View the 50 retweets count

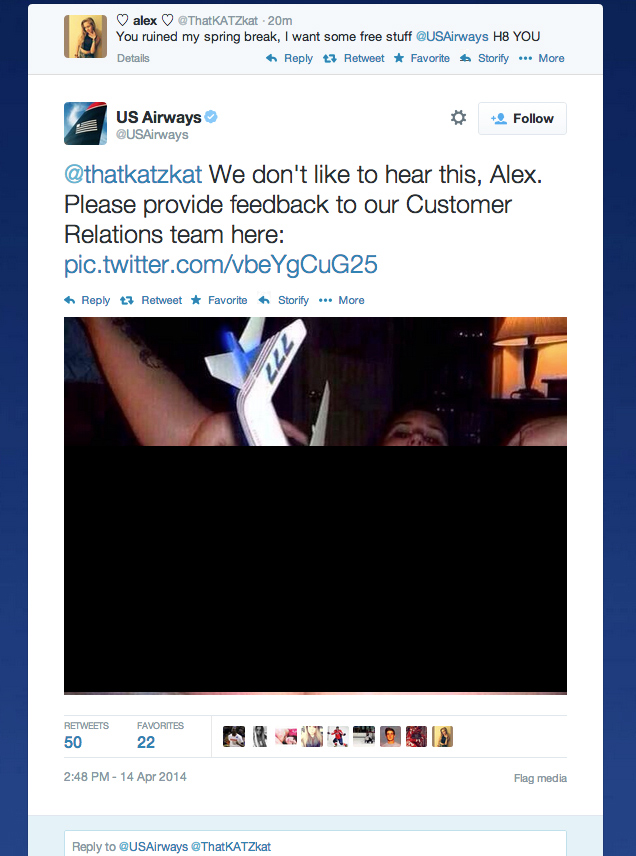[73, 742]
